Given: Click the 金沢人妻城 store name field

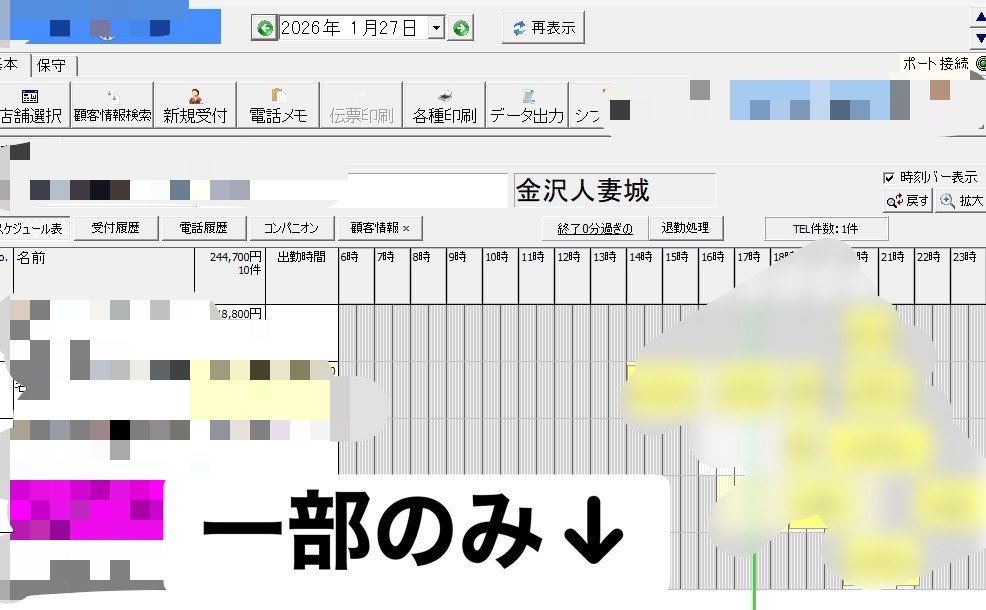Looking at the screenshot, I should [x=614, y=190].
